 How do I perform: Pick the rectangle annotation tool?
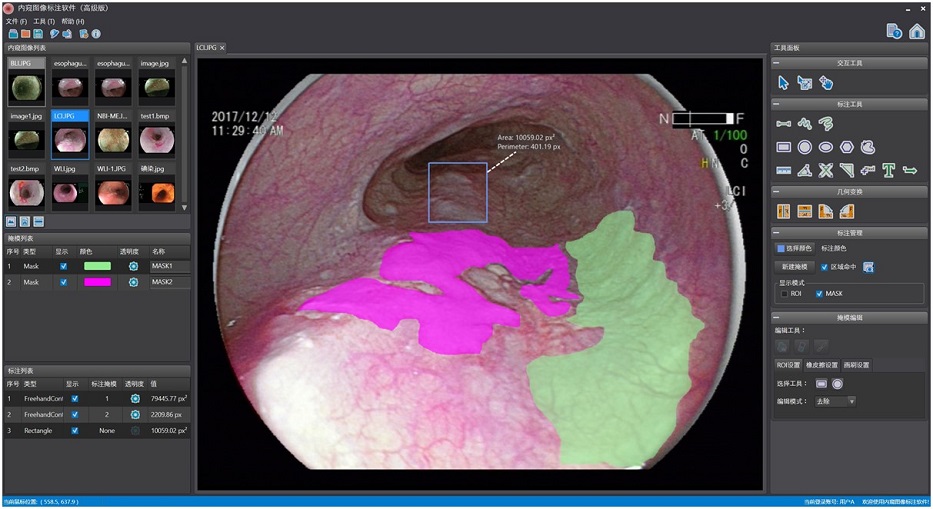click(784, 146)
